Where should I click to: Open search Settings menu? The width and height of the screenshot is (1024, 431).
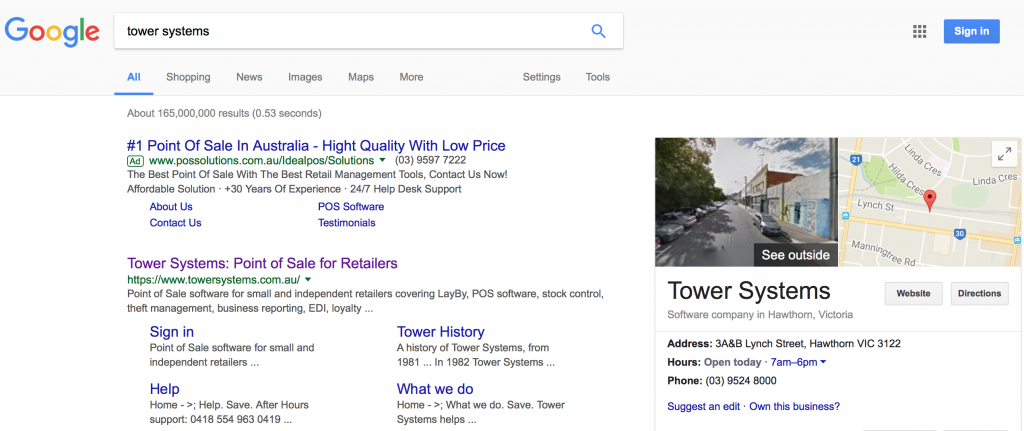(541, 77)
